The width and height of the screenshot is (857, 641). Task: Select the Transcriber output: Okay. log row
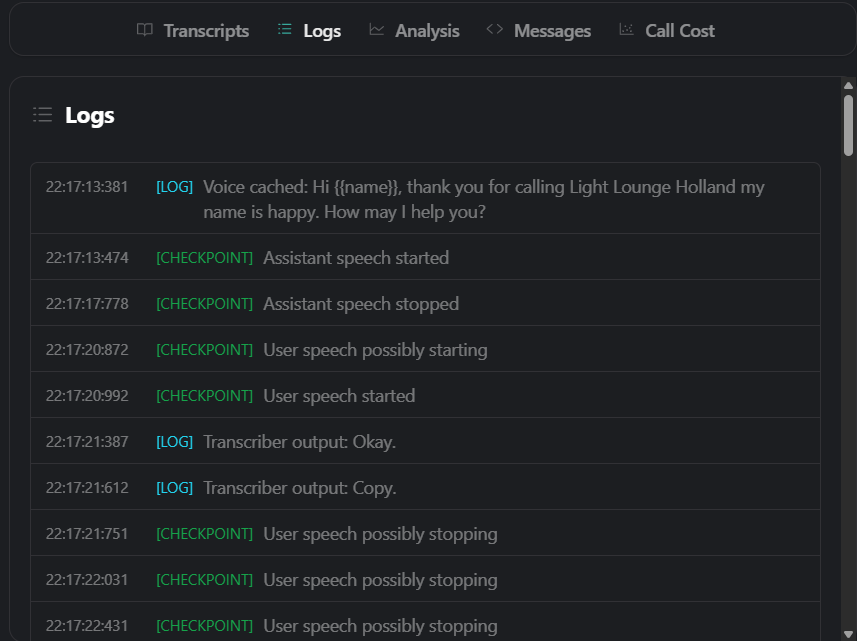click(x=425, y=441)
